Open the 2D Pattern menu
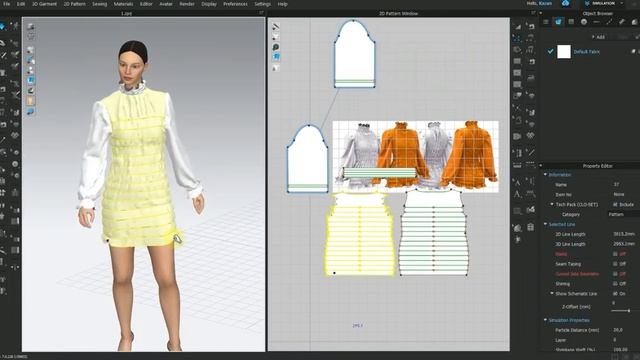This screenshot has height=360, width=640. point(74,4)
